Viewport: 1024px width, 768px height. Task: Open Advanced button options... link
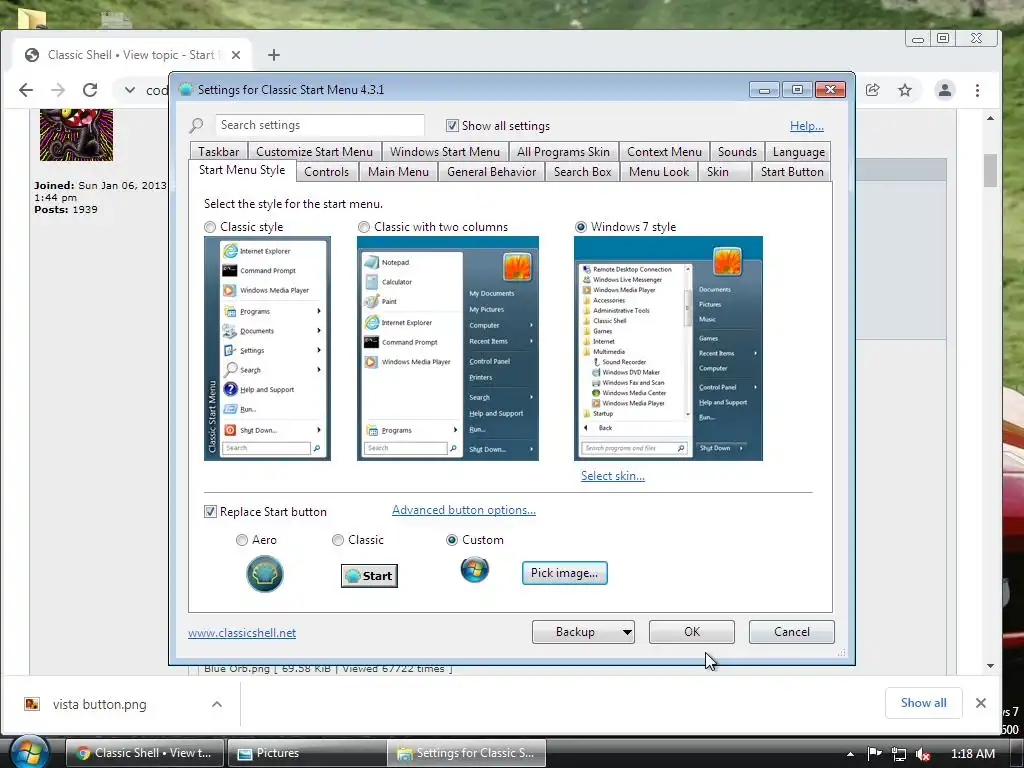[x=464, y=510]
